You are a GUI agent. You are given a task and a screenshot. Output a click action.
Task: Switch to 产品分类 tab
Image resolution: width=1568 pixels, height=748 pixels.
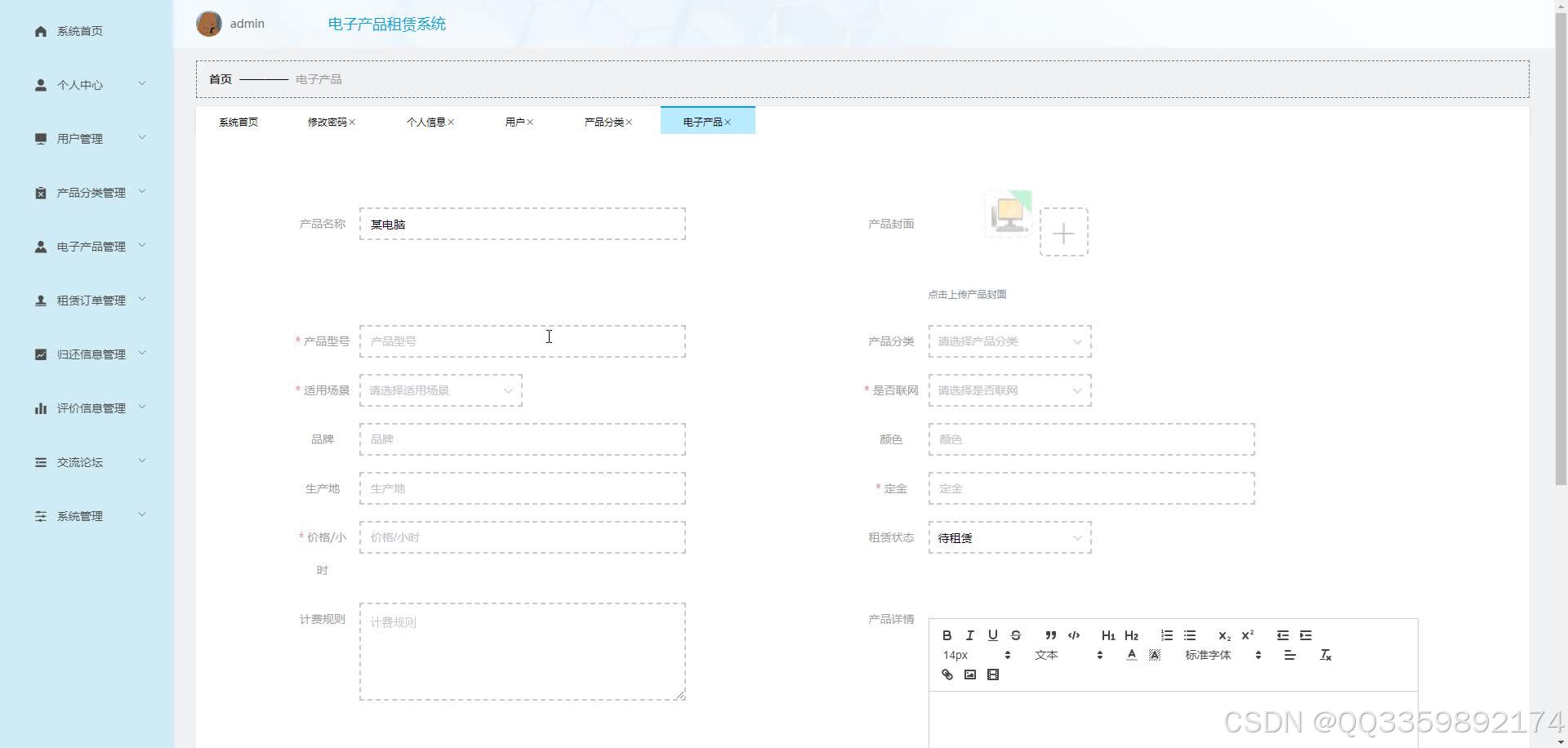(604, 122)
